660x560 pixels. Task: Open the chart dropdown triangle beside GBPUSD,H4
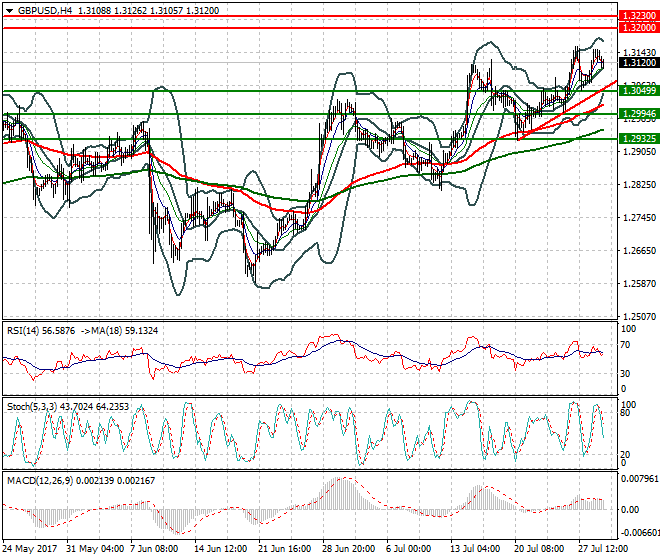[10, 11]
